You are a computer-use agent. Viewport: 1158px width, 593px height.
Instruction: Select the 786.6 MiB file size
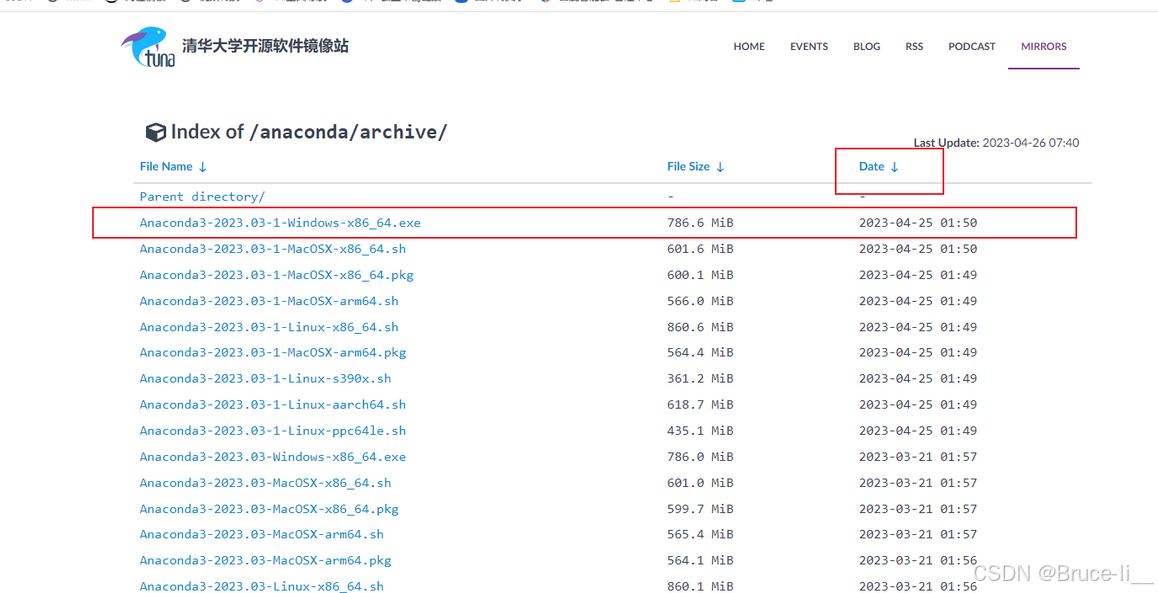pyautogui.click(x=700, y=223)
